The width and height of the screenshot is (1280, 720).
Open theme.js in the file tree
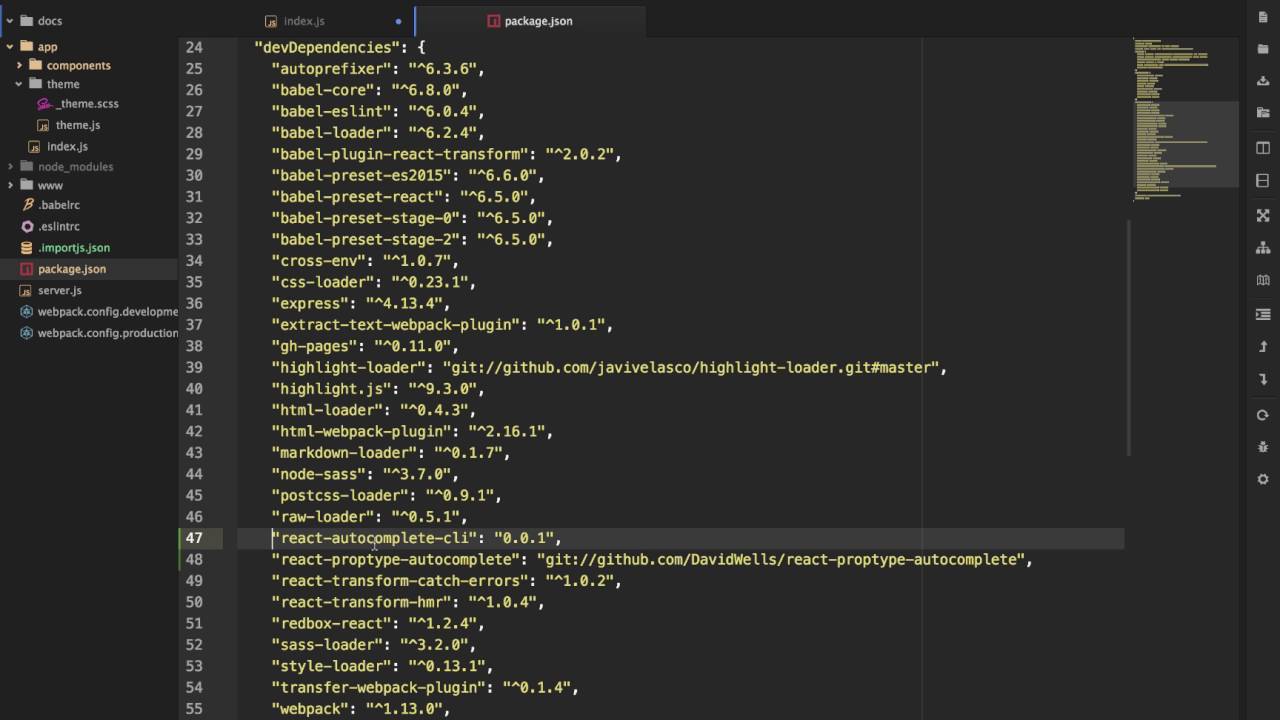78,125
